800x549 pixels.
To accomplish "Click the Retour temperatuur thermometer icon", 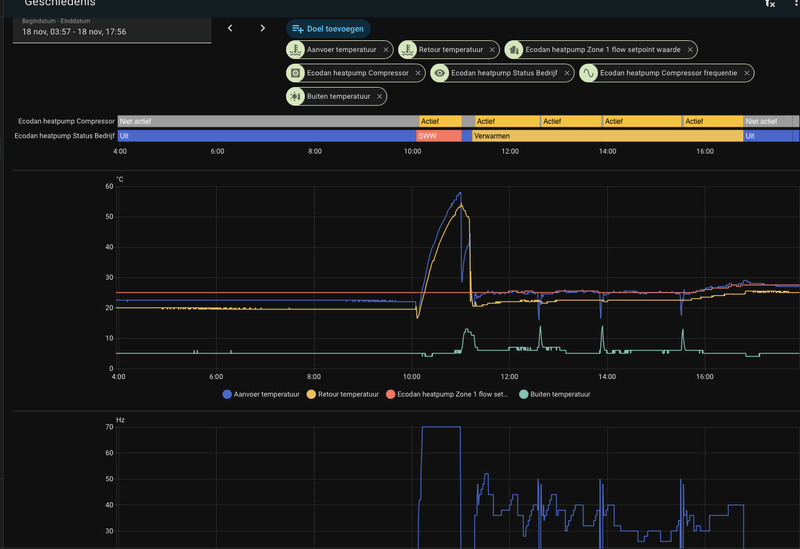I will coord(407,49).
